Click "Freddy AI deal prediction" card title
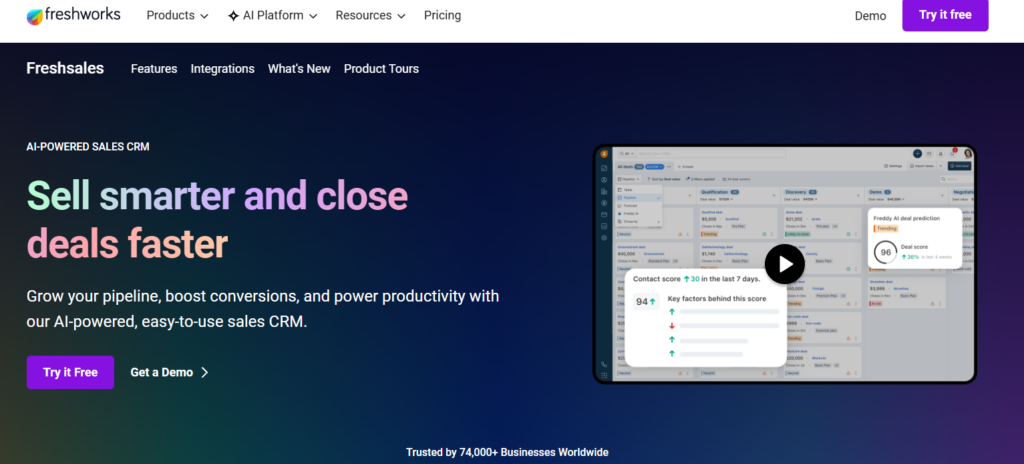1024x464 pixels. click(x=906, y=218)
